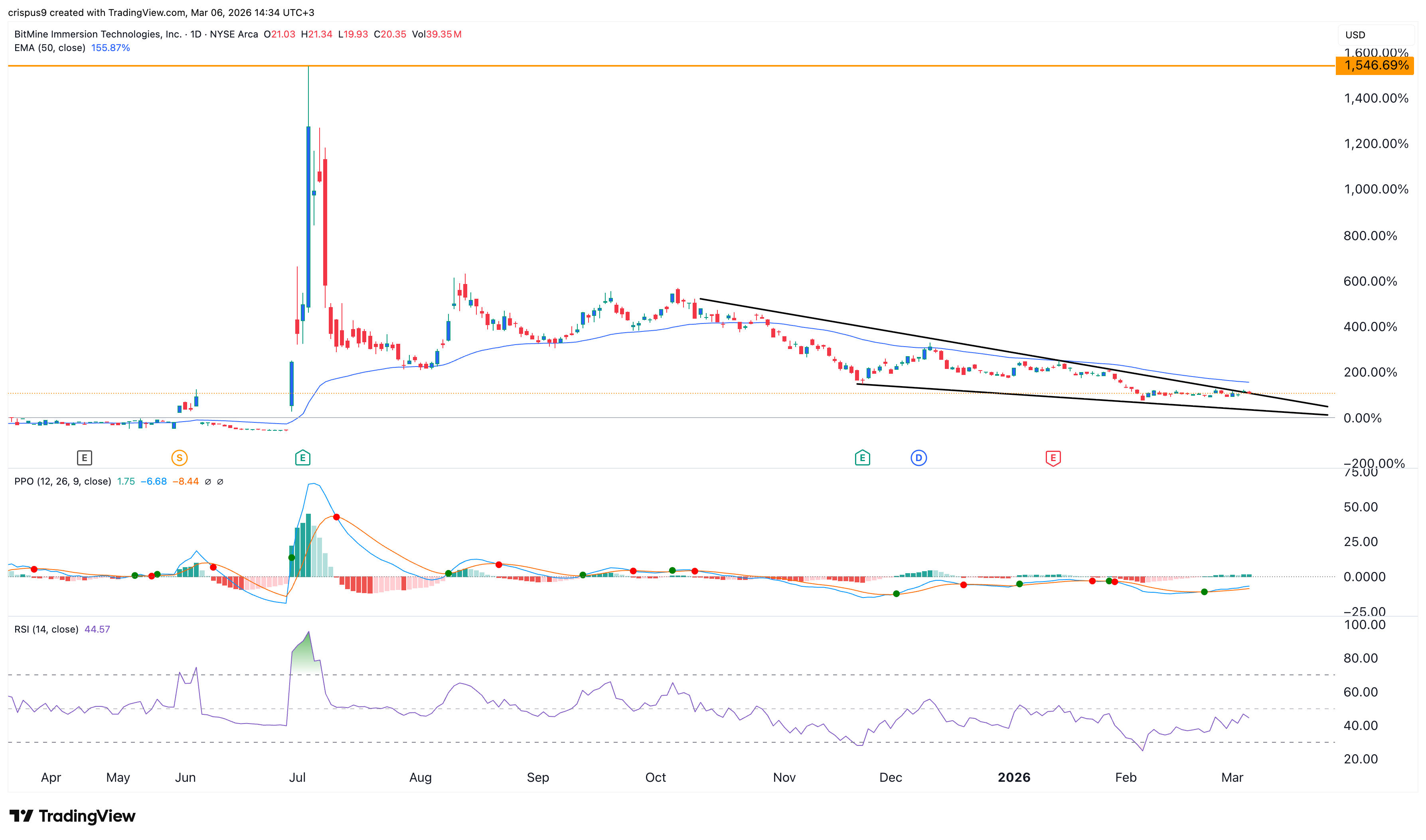Click the green E earnings marker below July
Viewport: 1426px width, 840px height.
tap(303, 459)
